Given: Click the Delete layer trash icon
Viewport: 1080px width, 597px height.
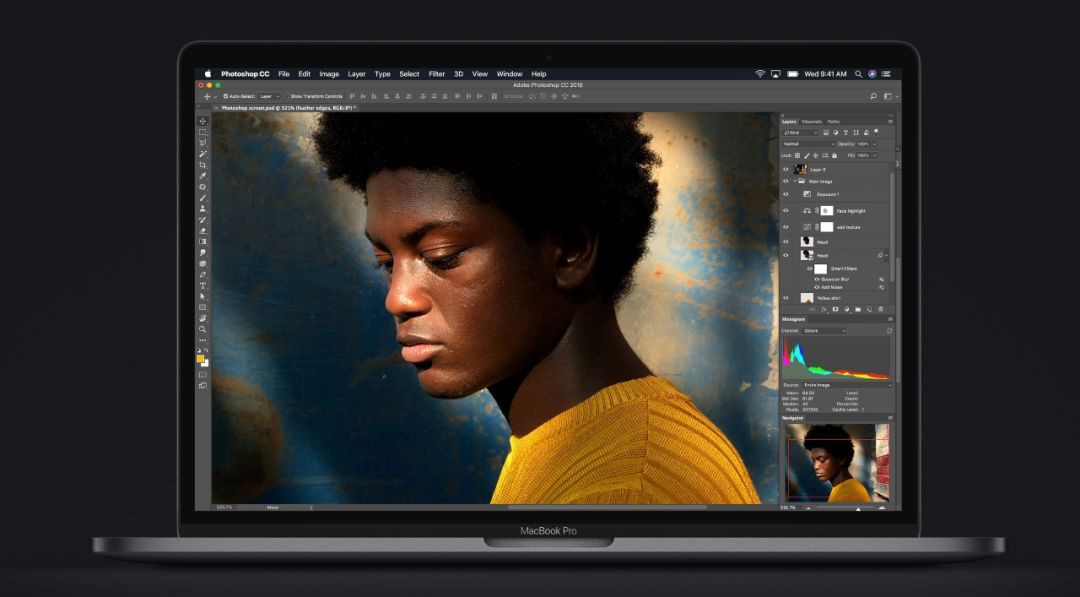Looking at the screenshot, I should 880,310.
